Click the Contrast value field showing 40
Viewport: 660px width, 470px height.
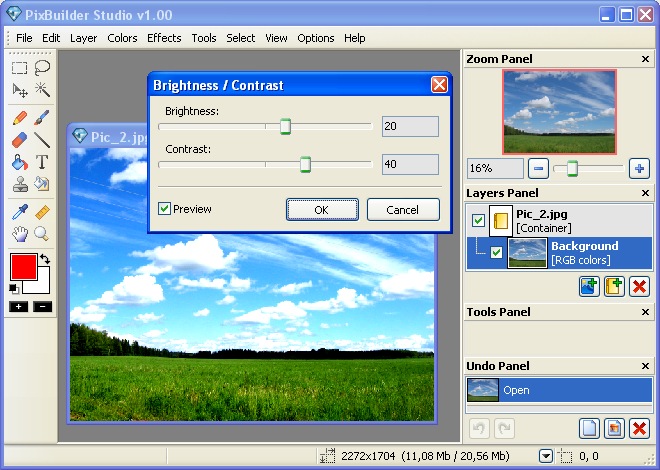tap(410, 164)
